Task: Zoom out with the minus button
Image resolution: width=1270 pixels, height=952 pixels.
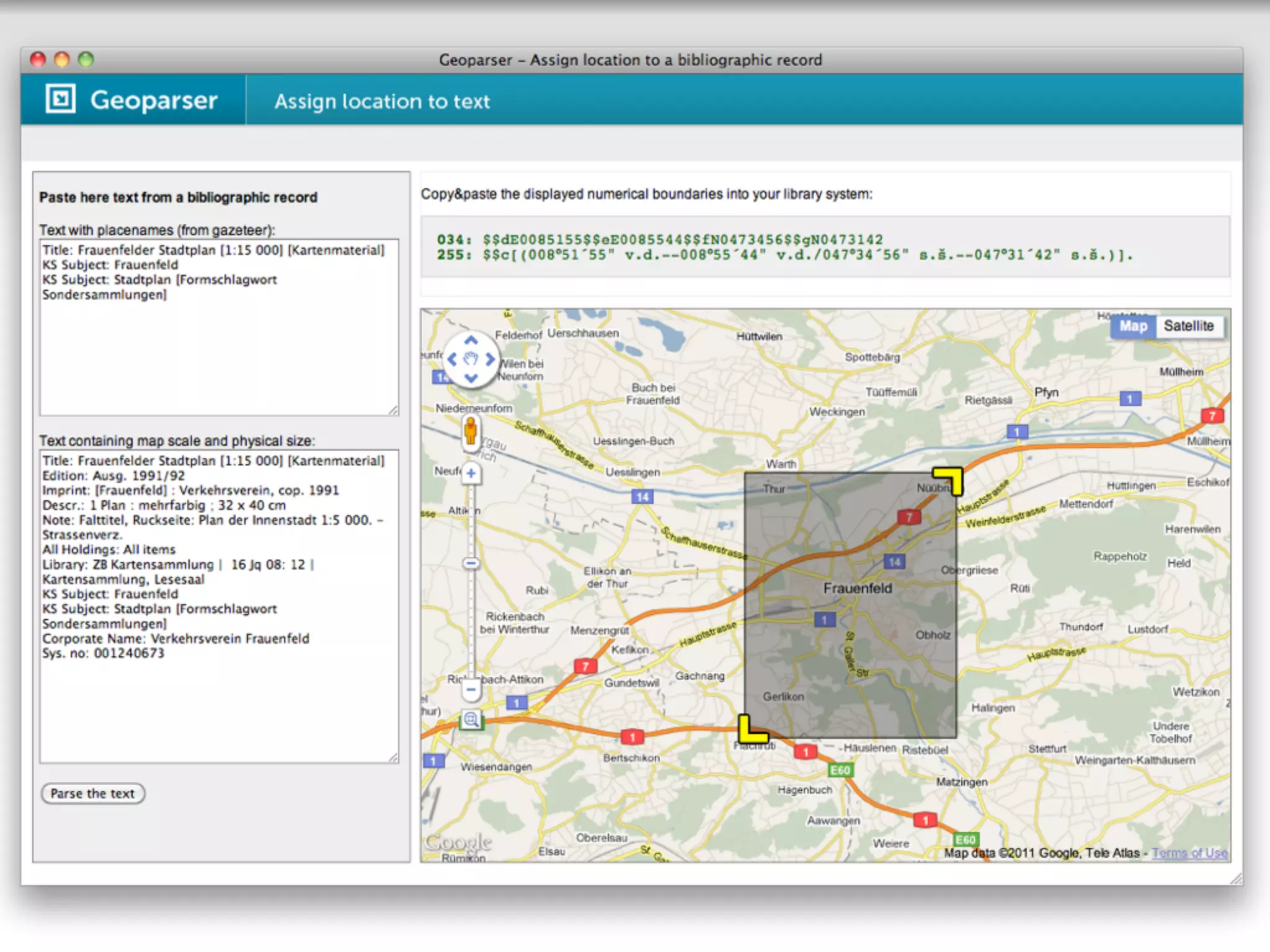Action: 471,689
